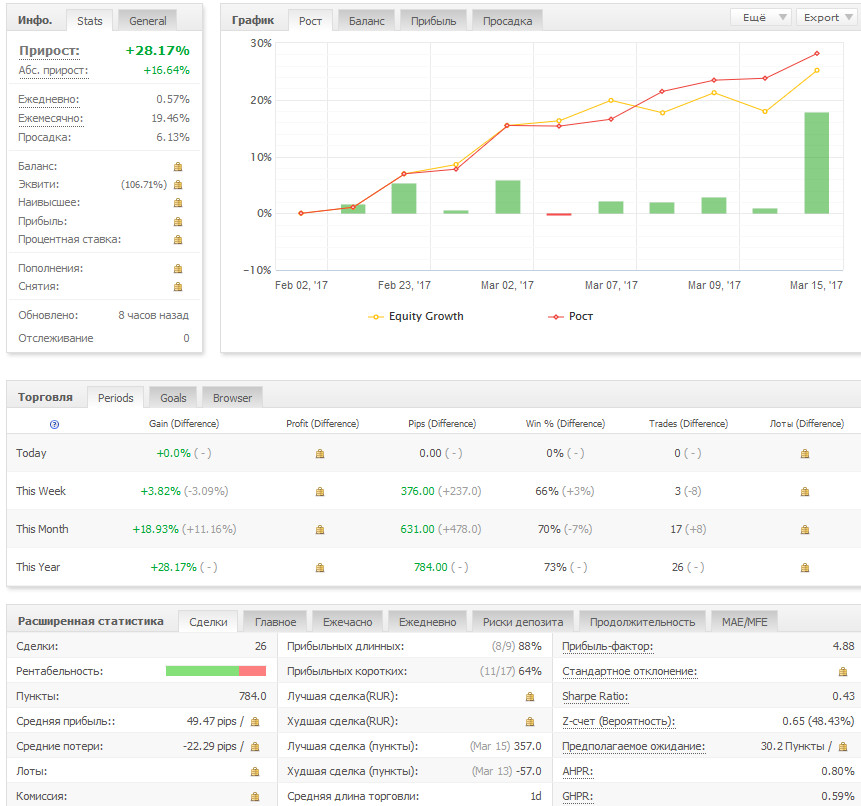Open the Ещё dropdown menu
The height and width of the screenshot is (806, 861).
[761, 17]
